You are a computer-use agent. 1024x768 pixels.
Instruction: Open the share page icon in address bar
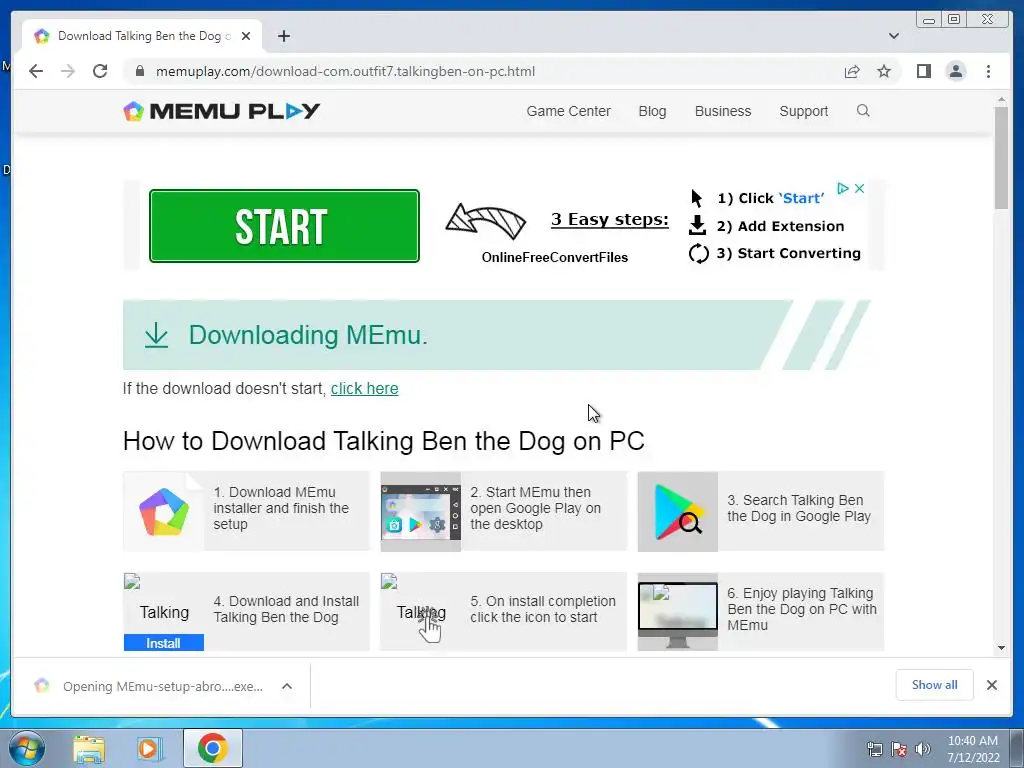point(852,71)
